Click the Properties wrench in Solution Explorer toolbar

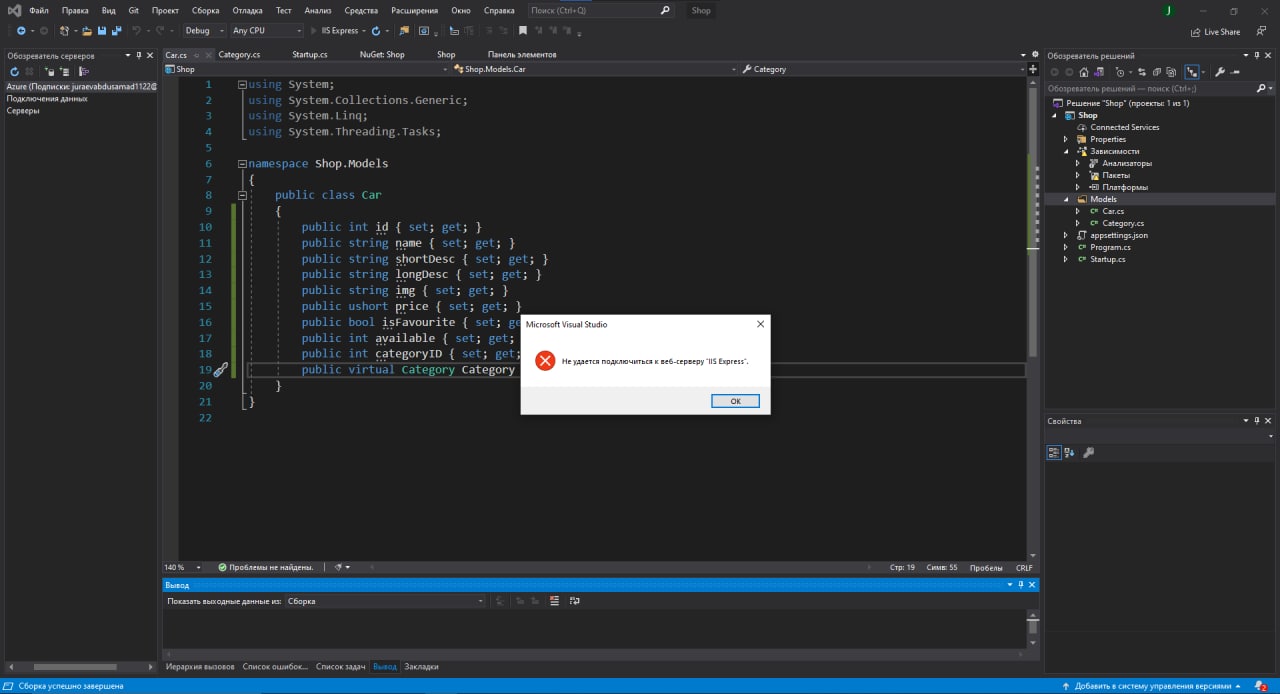[1220, 72]
